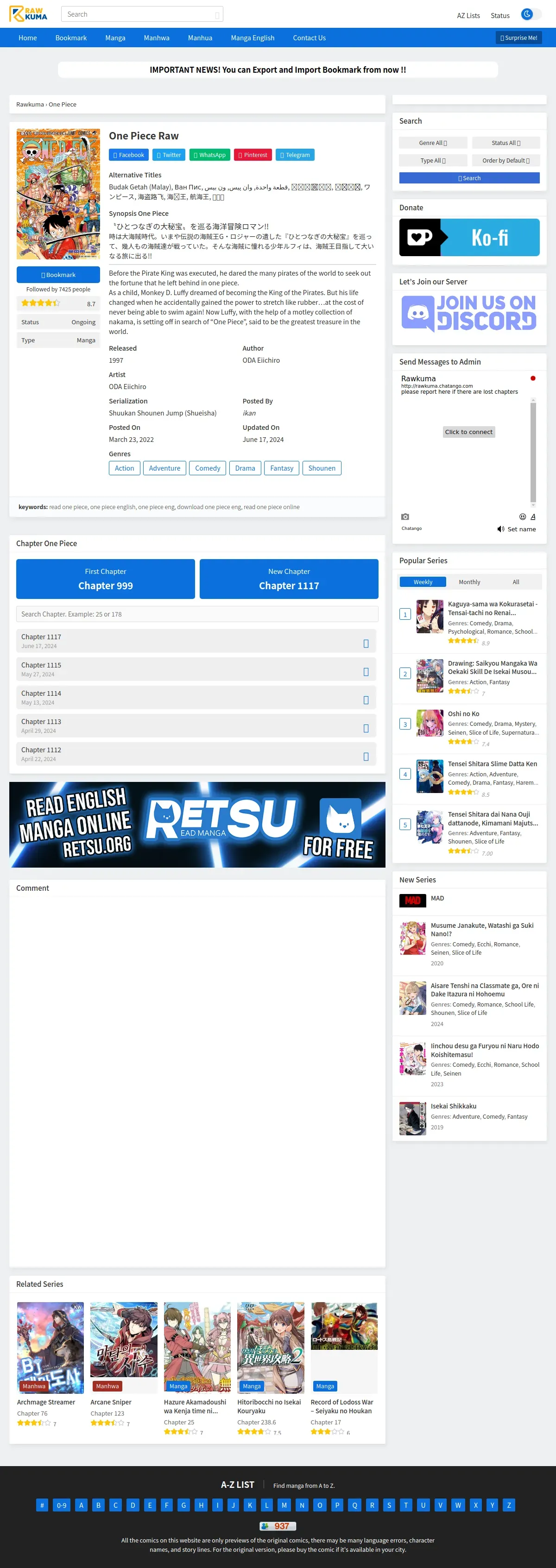The image size is (556, 1568).
Task: Select # in A-Z list
Action: [x=42, y=1505]
